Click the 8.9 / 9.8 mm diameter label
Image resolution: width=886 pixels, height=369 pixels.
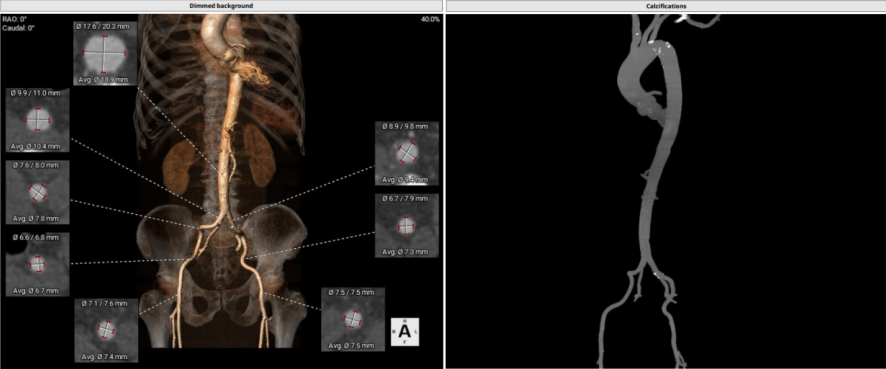pos(407,126)
